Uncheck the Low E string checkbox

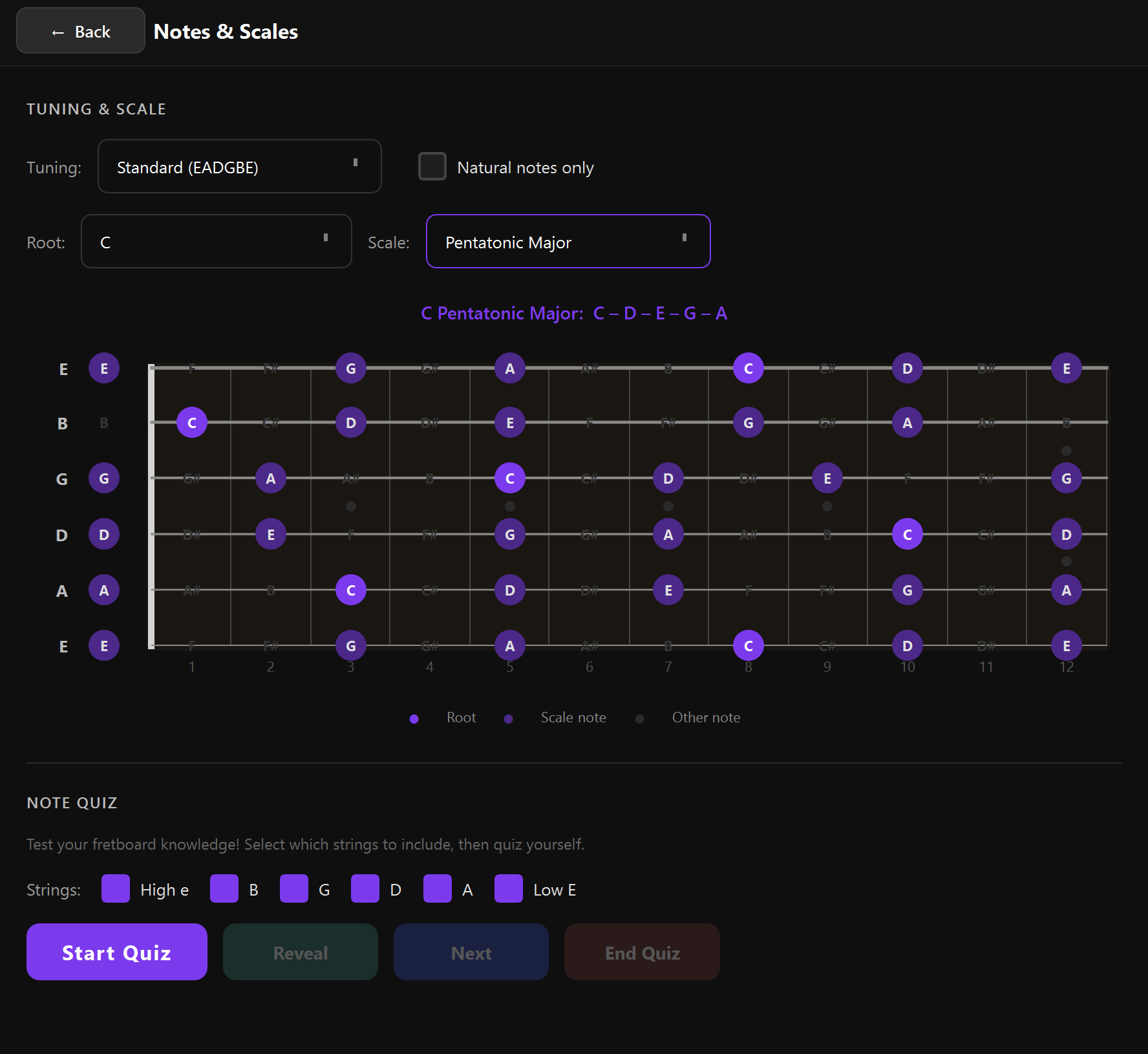508,889
